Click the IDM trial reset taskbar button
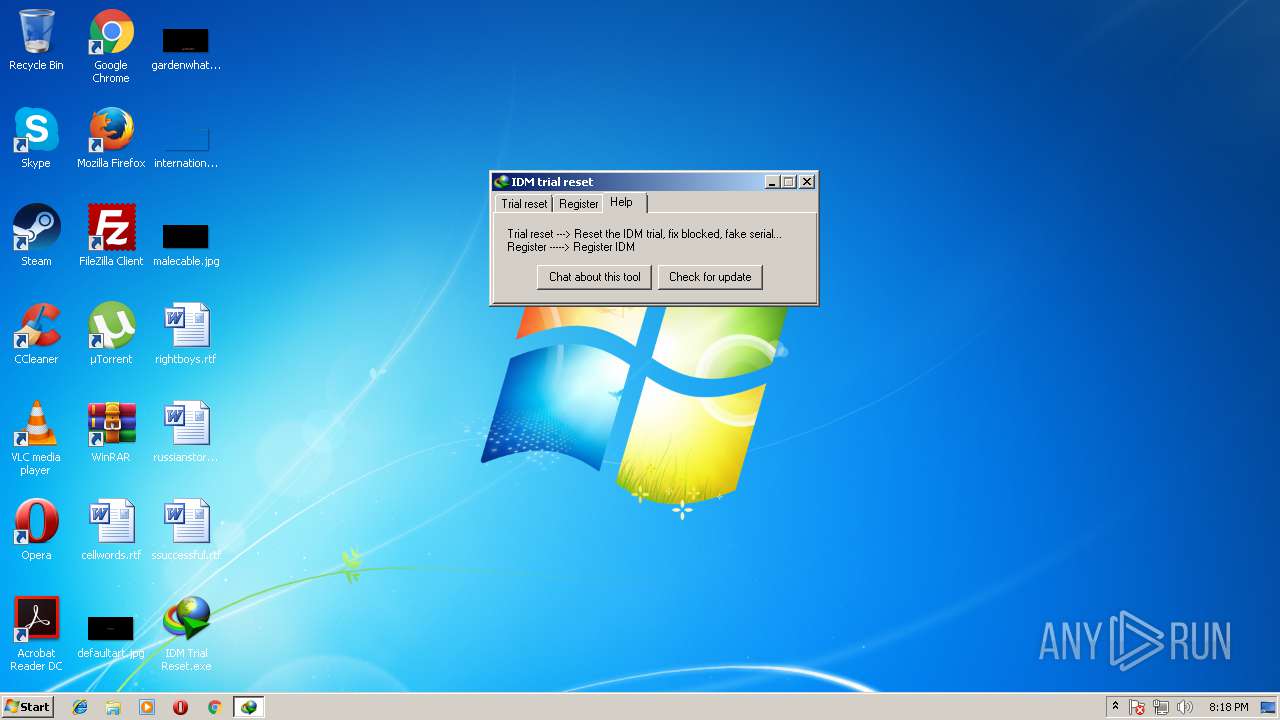Screen dimensions: 1280x720 tap(248, 707)
